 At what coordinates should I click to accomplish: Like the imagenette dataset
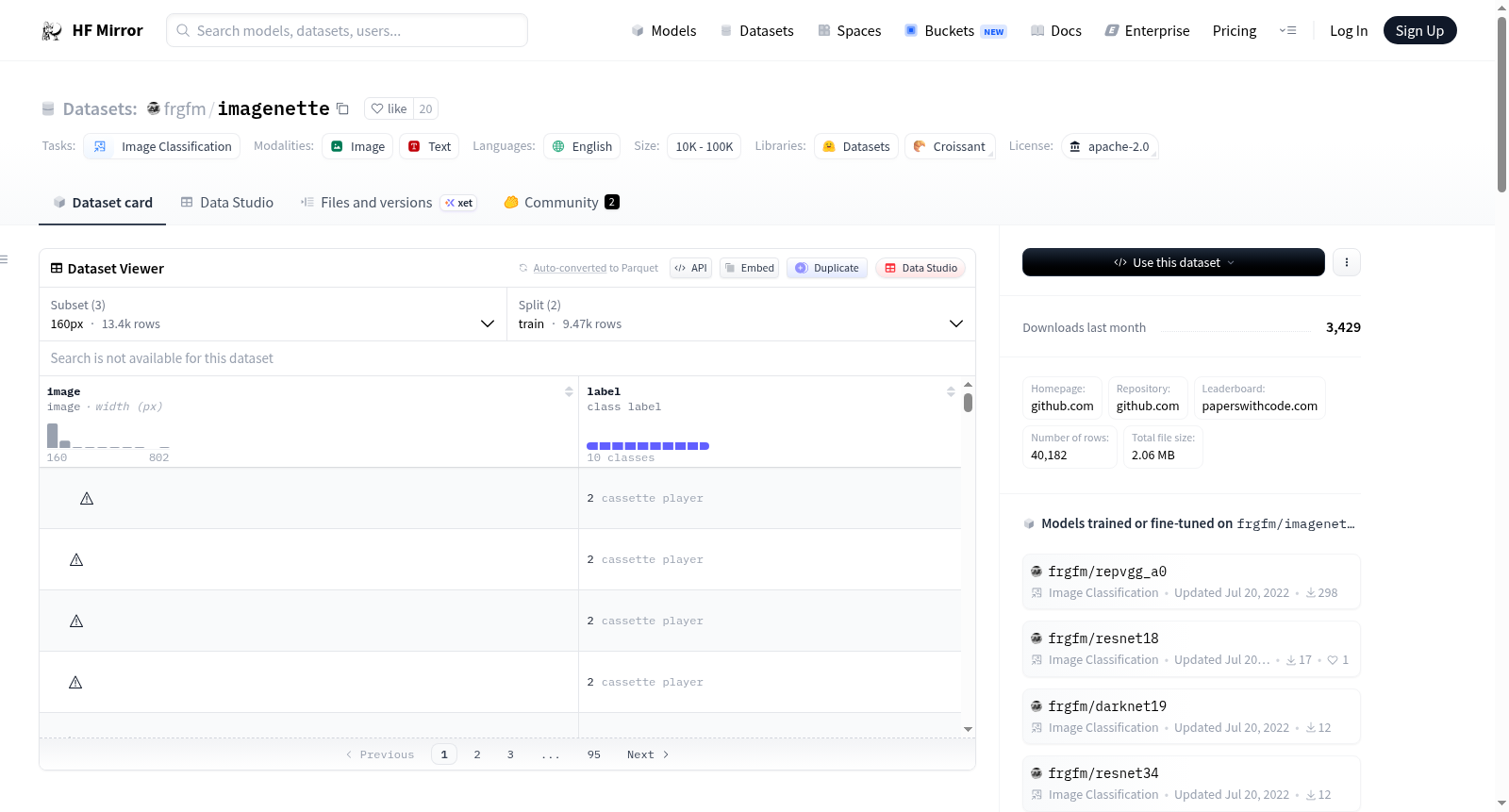coord(389,108)
